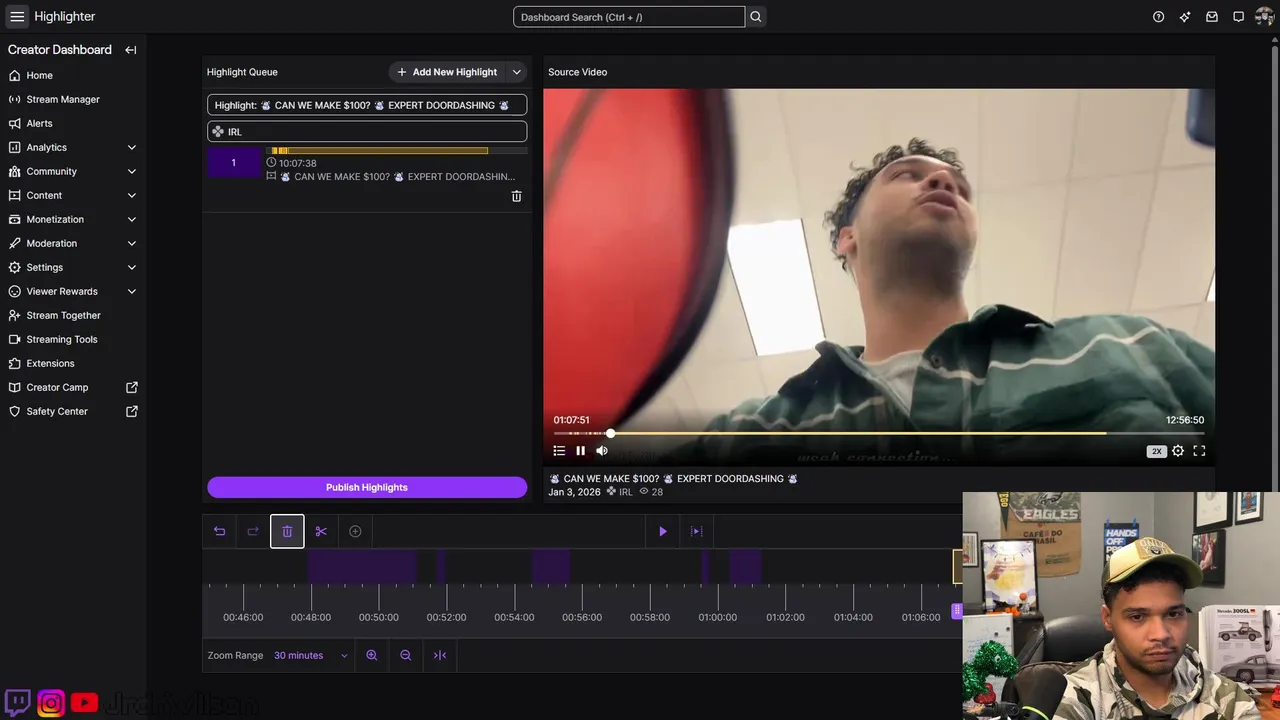Play the timeline selection
The width and height of the screenshot is (1280, 720).
[x=662, y=531]
